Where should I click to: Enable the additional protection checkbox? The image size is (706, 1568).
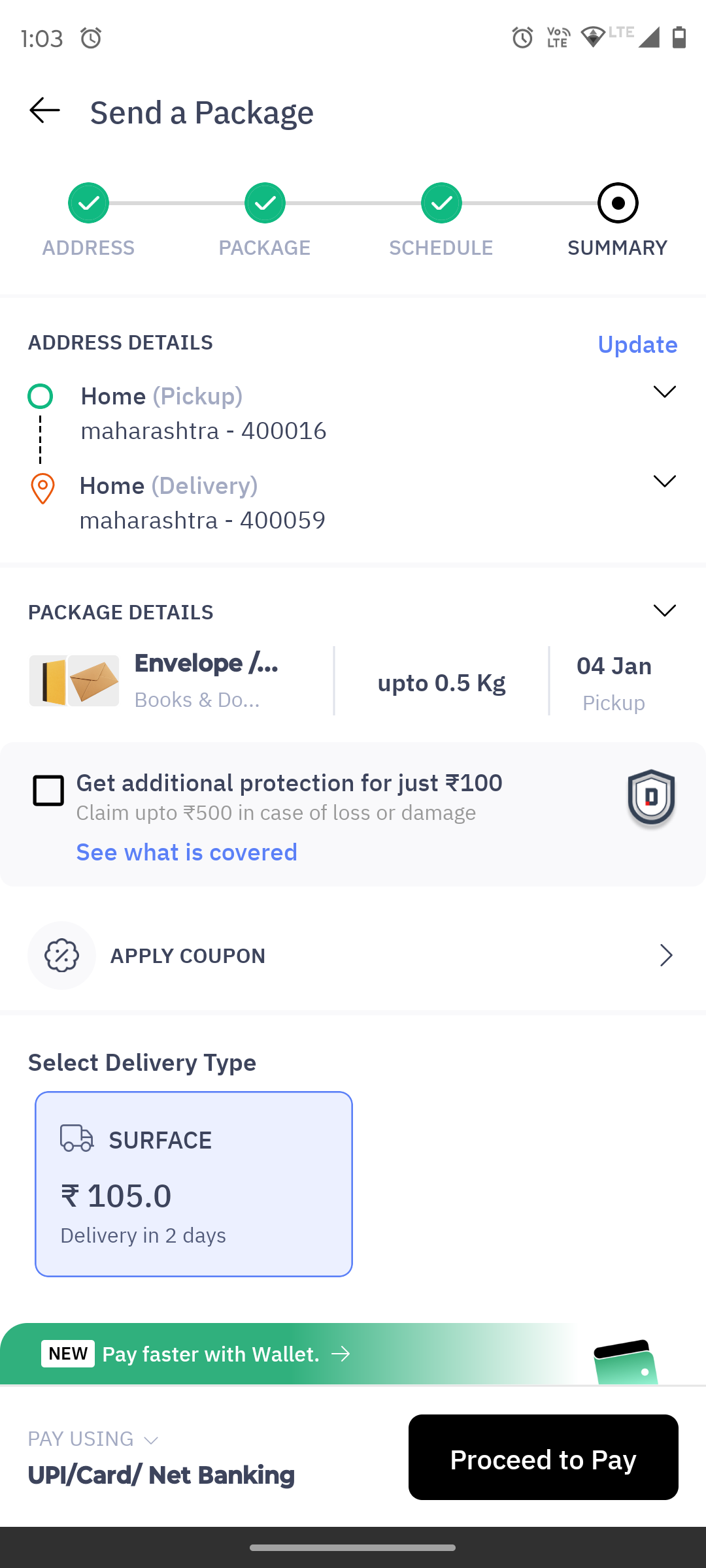[48, 791]
